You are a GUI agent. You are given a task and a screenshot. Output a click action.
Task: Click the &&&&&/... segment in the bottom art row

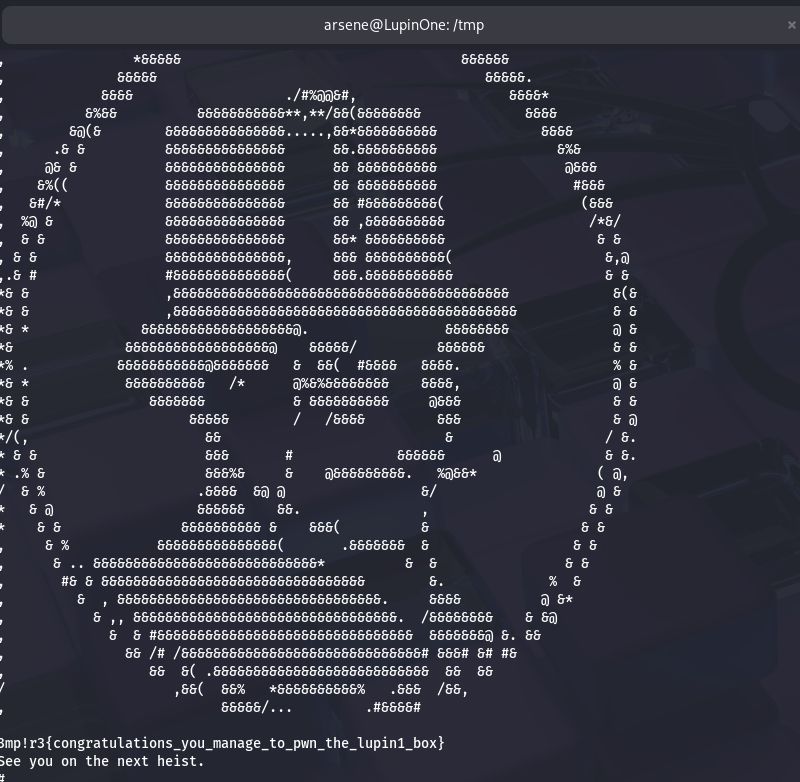coord(257,707)
